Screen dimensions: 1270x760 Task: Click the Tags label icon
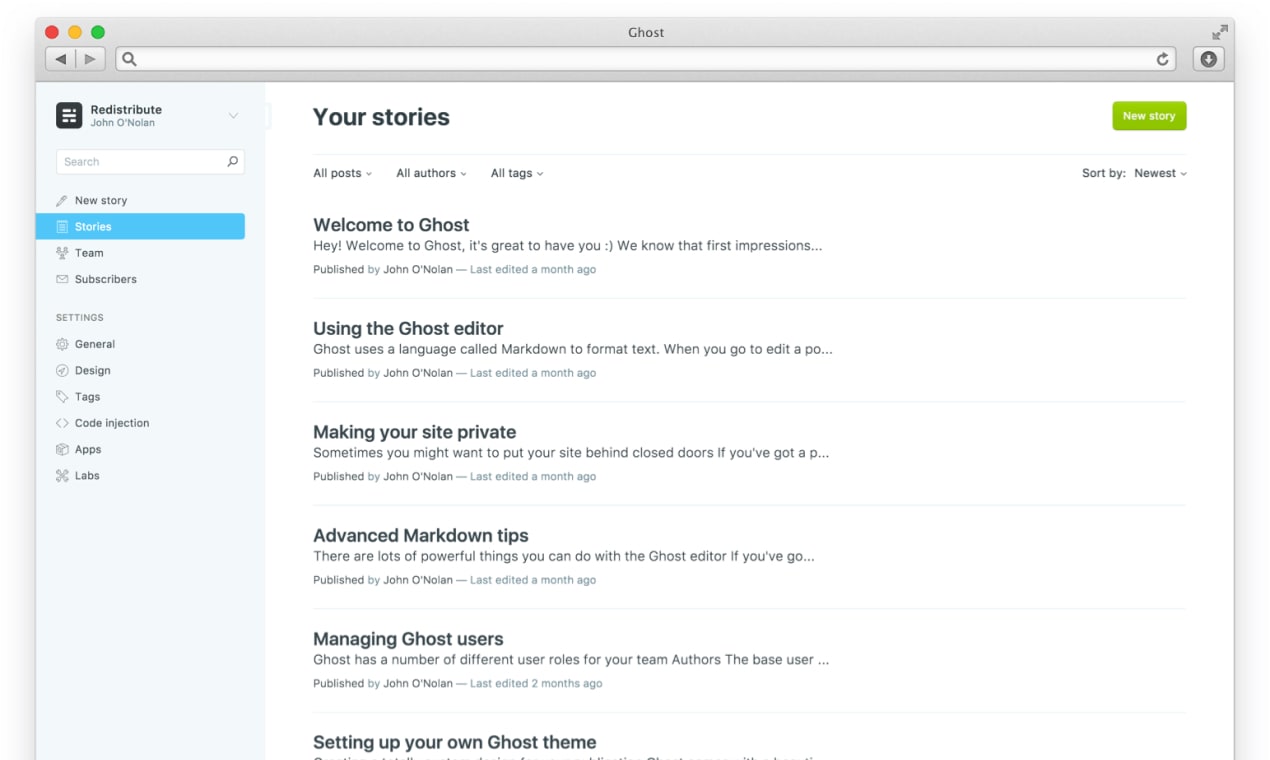(62, 397)
